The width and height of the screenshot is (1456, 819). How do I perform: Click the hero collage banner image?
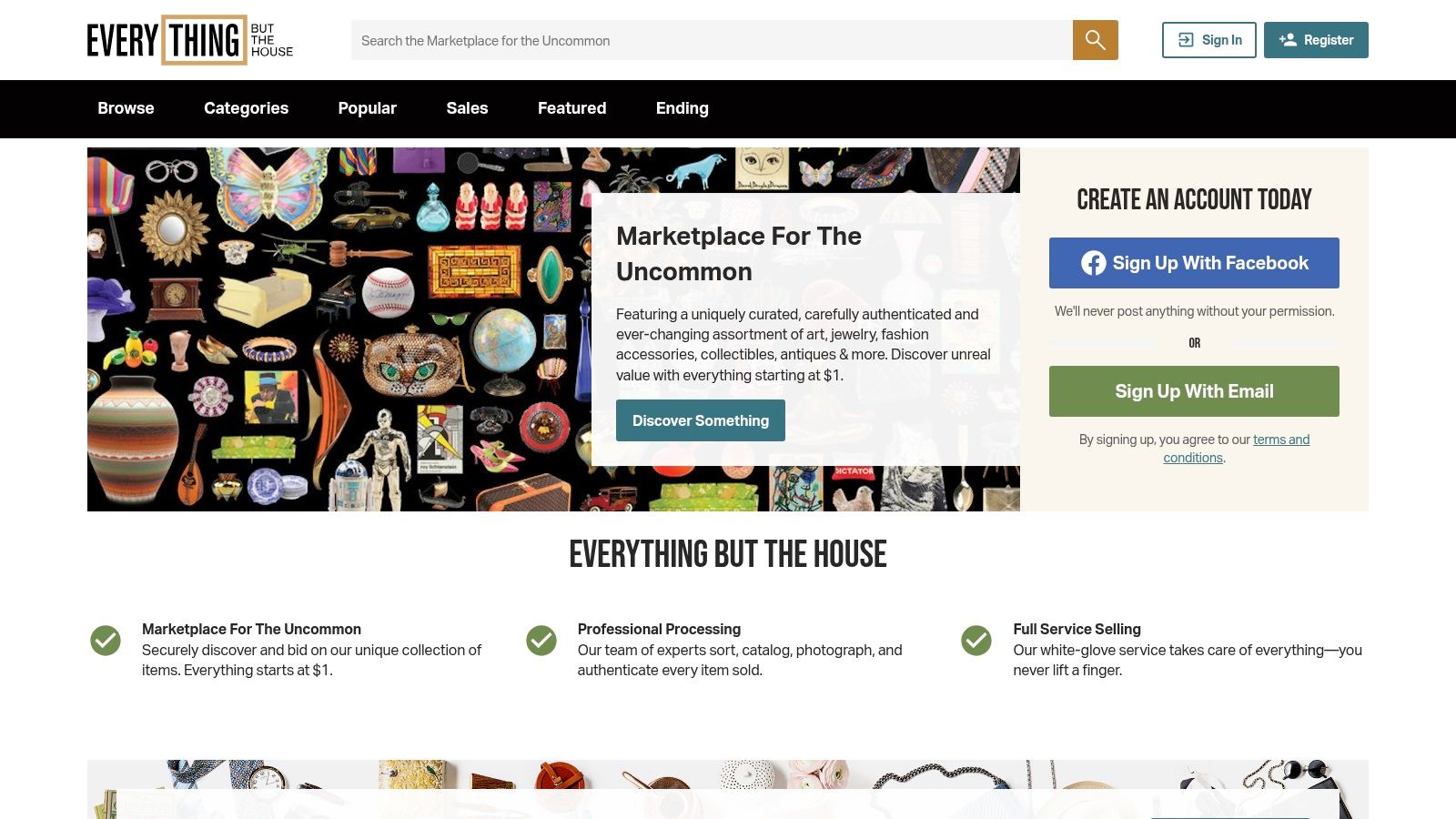[x=339, y=329]
